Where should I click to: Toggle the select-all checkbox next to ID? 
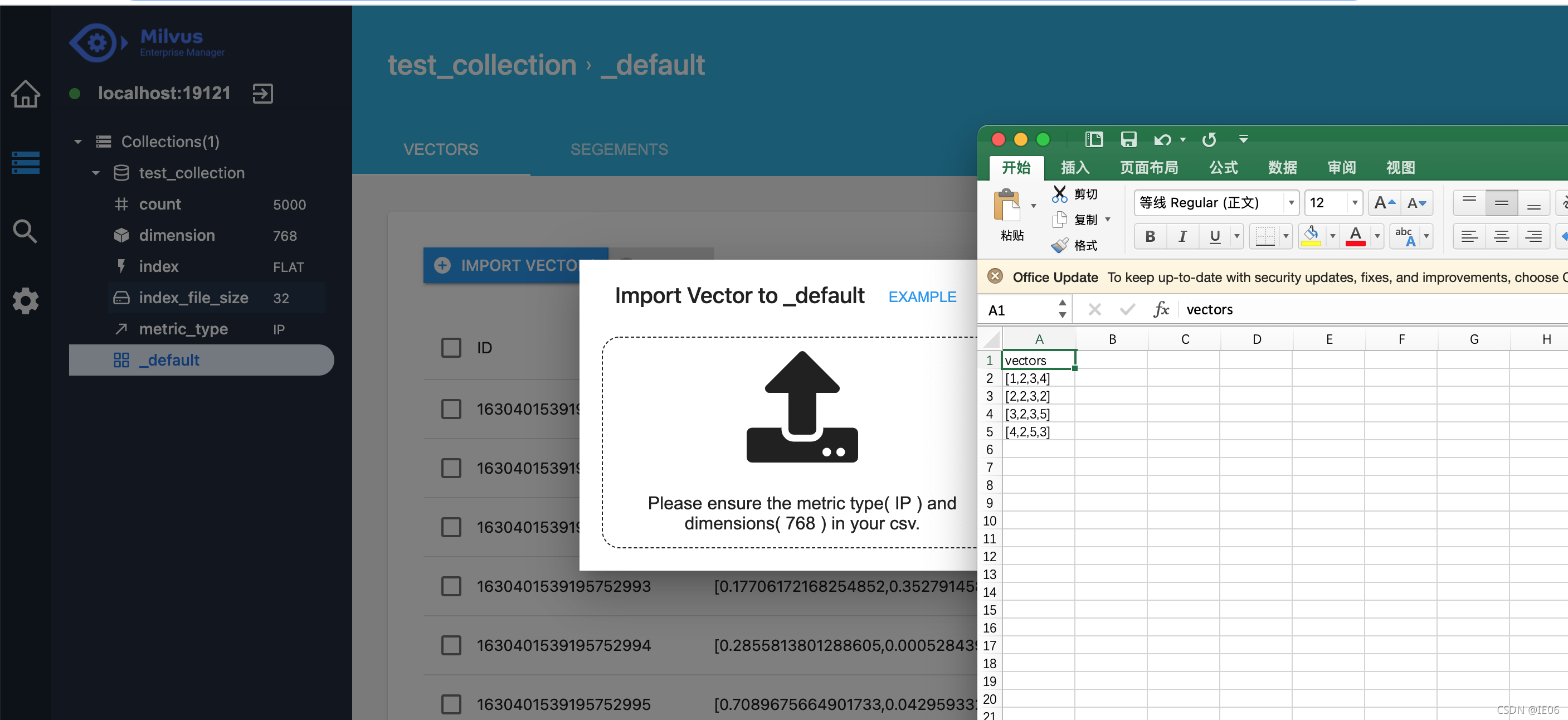(451, 348)
